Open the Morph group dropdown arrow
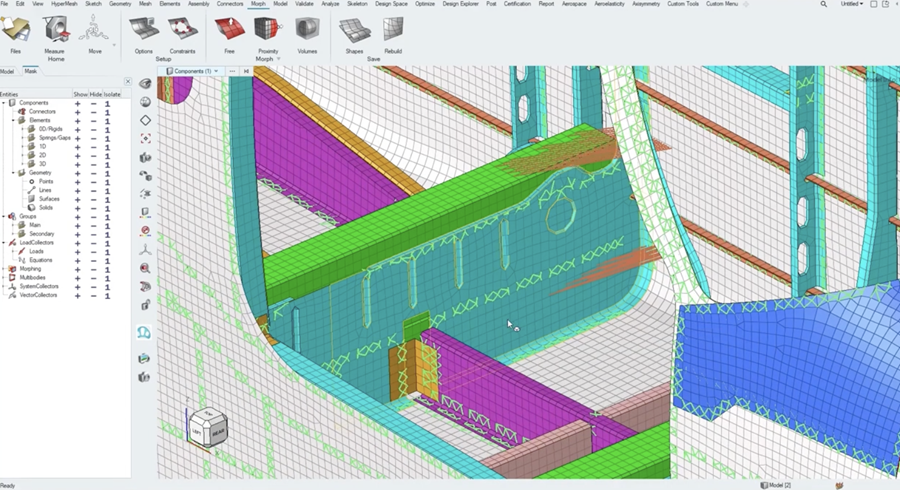Image resolution: width=900 pixels, height=490 pixels. coord(279,59)
